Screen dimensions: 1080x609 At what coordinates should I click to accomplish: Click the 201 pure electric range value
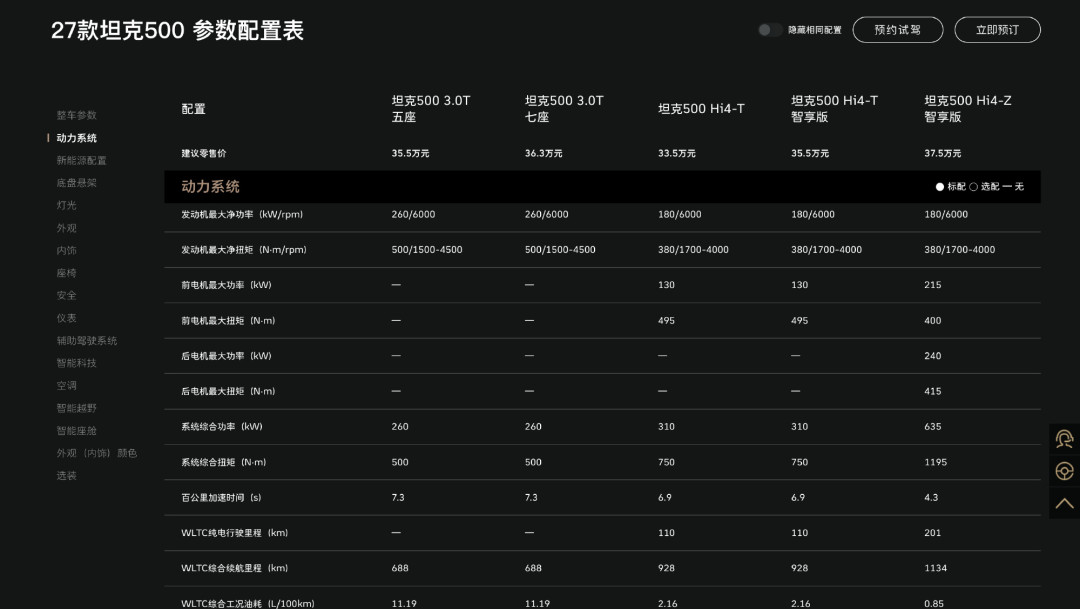(933, 533)
